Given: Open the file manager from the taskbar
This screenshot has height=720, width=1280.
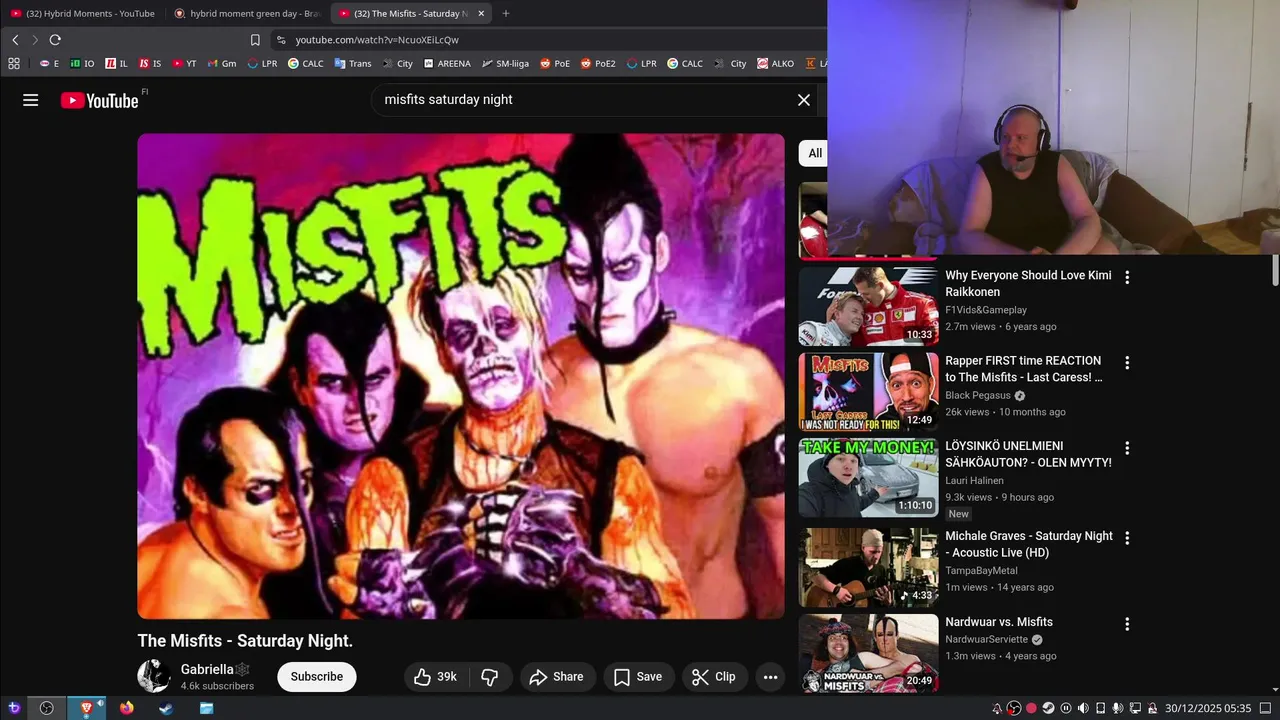Looking at the screenshot, I should (206, 708).
